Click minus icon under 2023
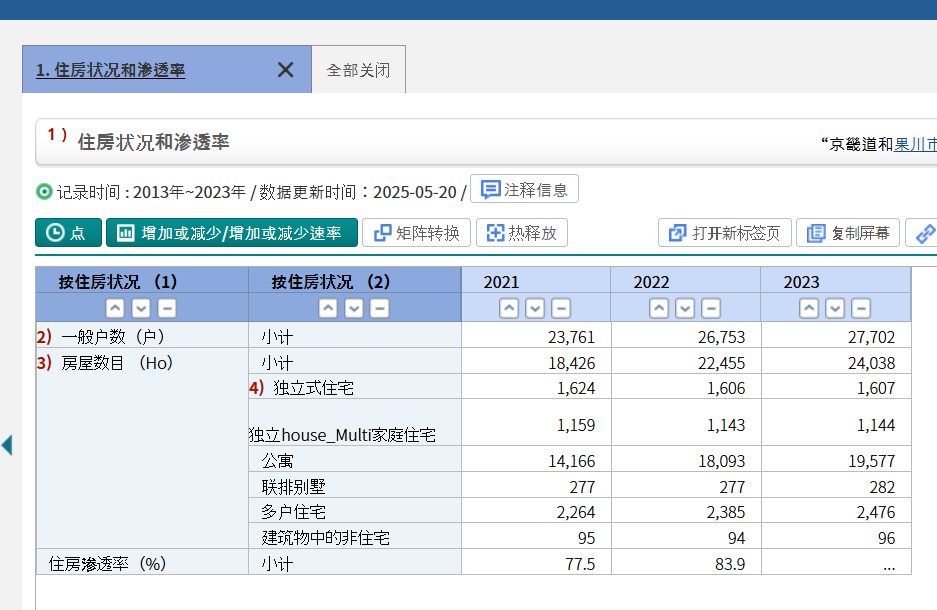Viewport: 937px width, 610px height. (861, 308)
